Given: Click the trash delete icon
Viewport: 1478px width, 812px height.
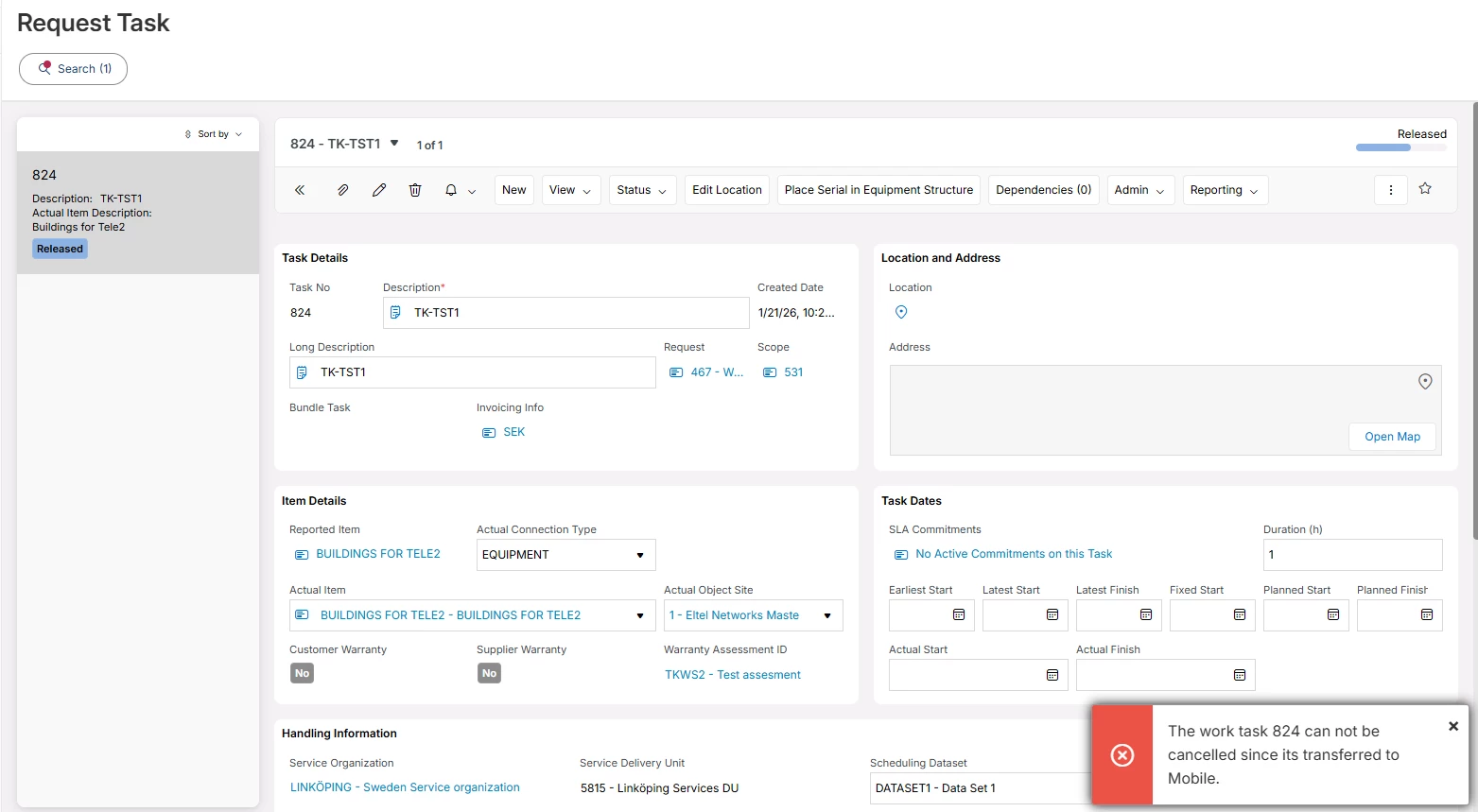Looking at the screenshot, I should [x=415, y=190].
